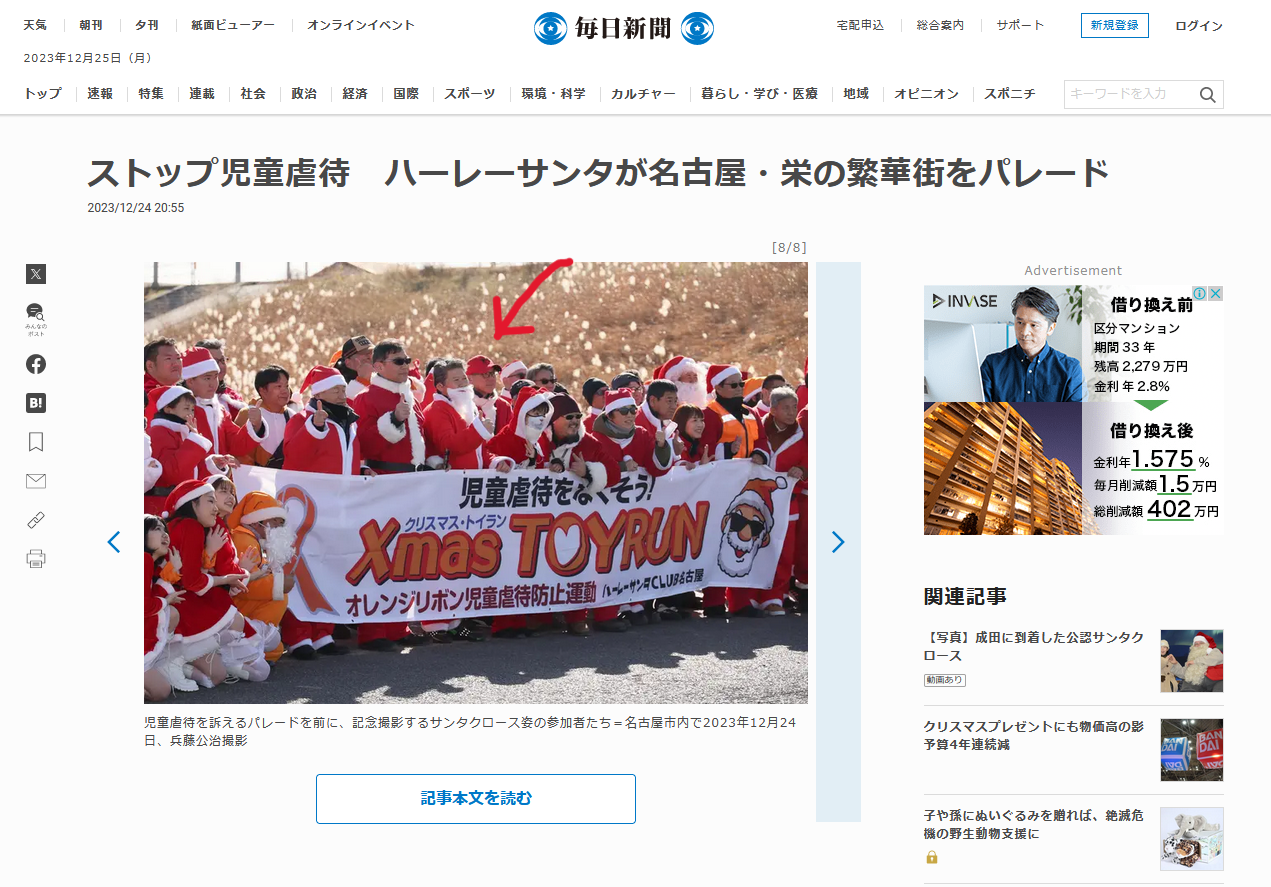Advance to next photo with right chevron

coord(838,542)
